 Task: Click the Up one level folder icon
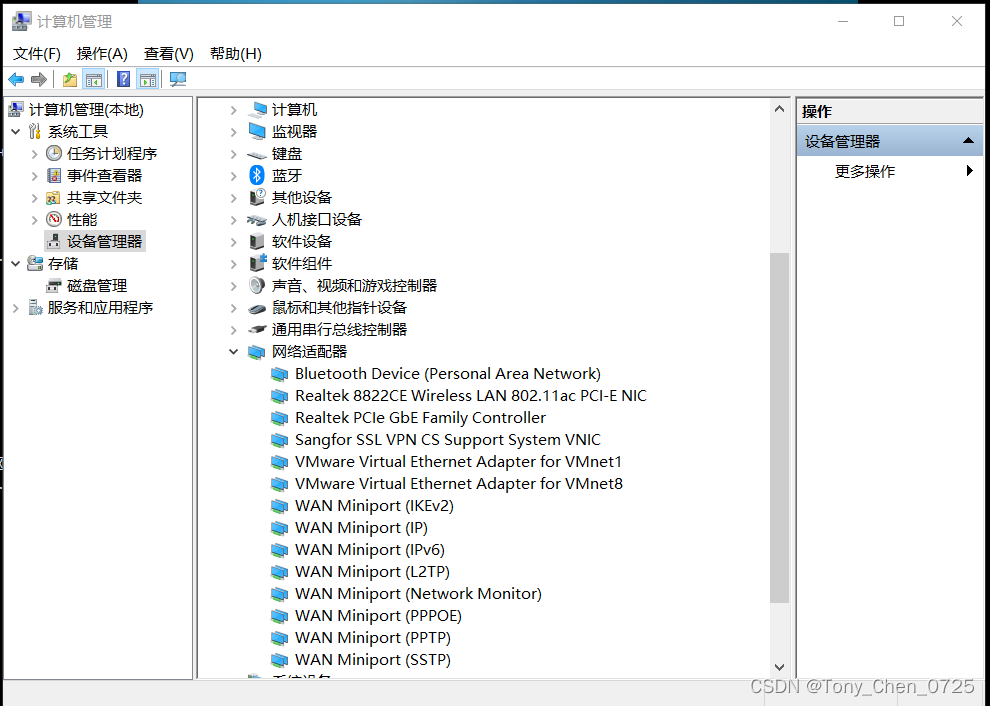coord(69,80)
